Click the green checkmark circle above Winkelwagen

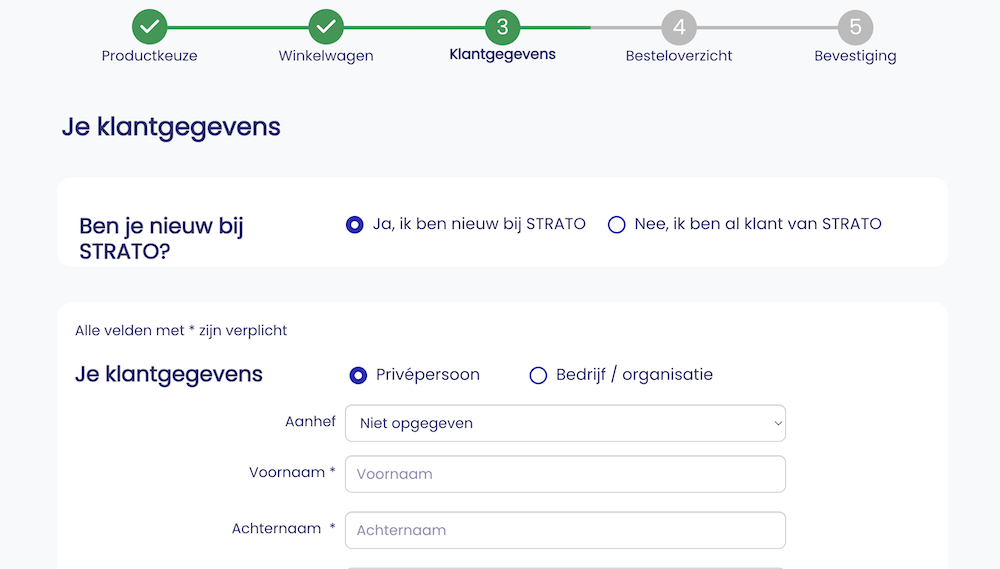[x=326, y=27]
